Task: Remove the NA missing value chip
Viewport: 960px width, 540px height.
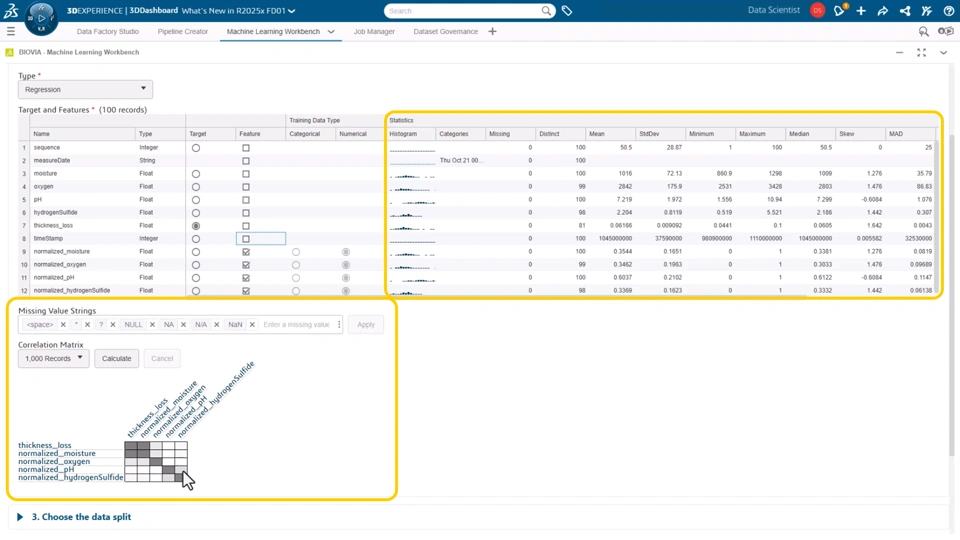Action: tap(183, 324)
